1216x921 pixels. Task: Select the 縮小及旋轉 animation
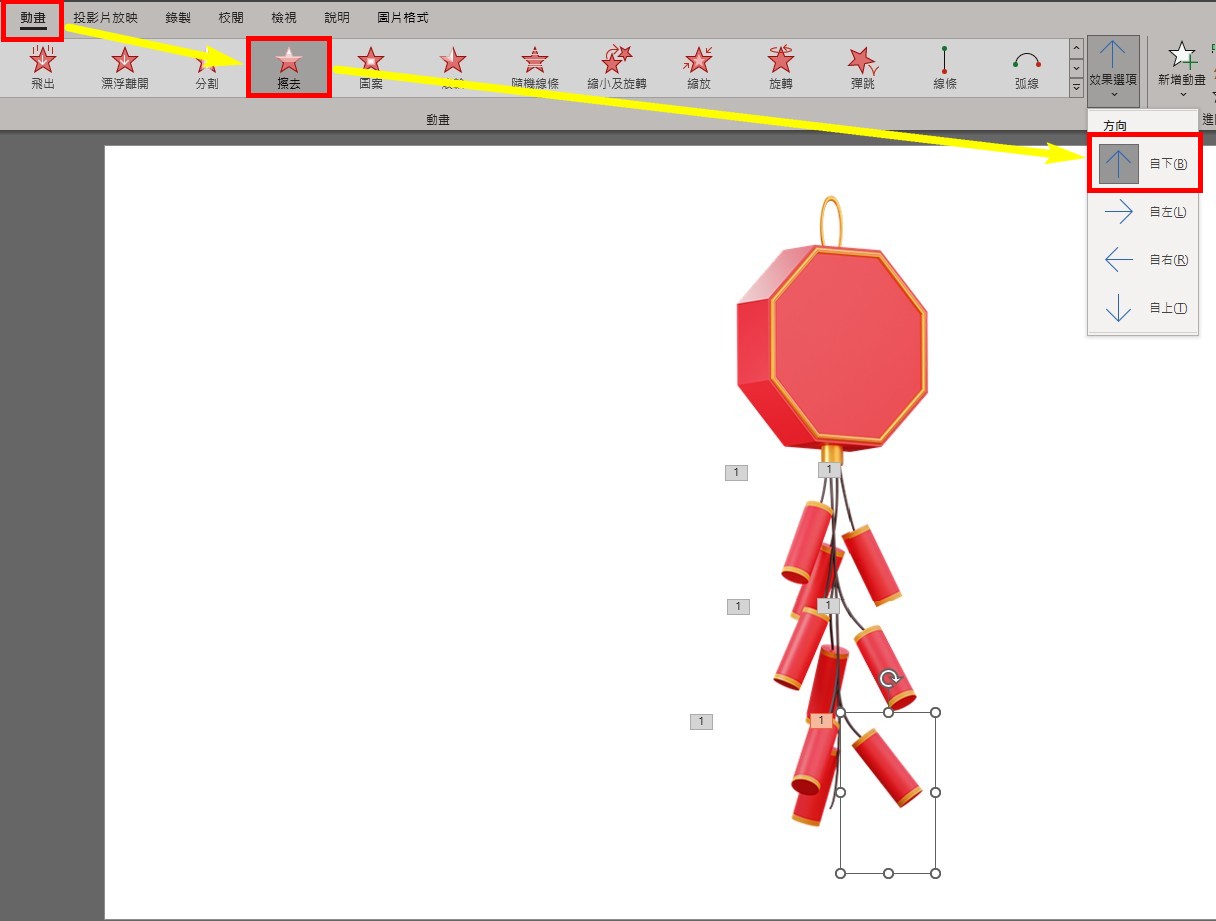click(x=617, y=68)
